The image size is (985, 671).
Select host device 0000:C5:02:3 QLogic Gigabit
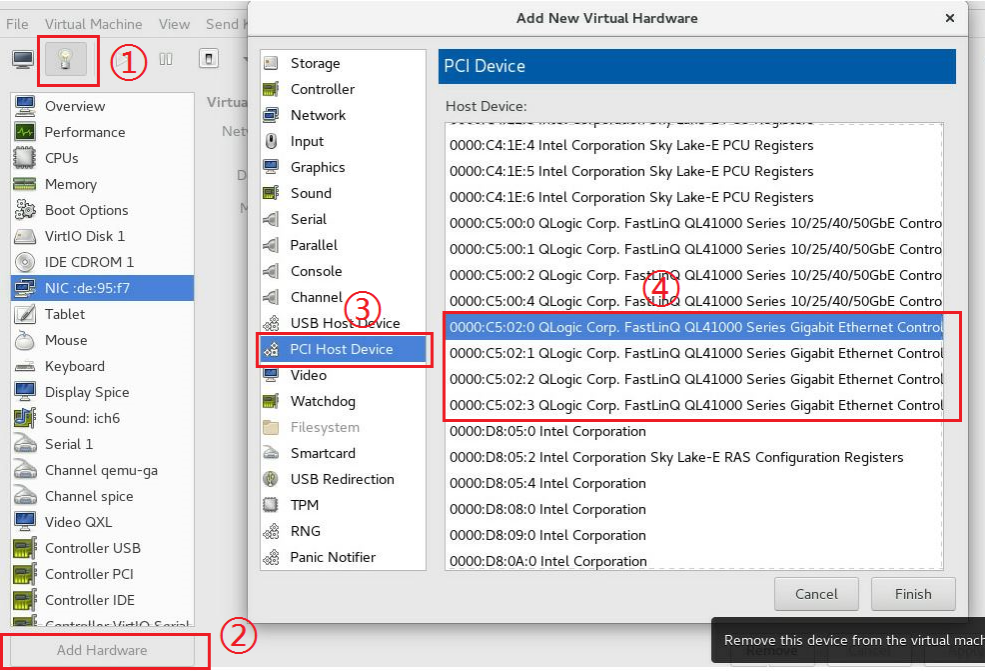(694, 405)
